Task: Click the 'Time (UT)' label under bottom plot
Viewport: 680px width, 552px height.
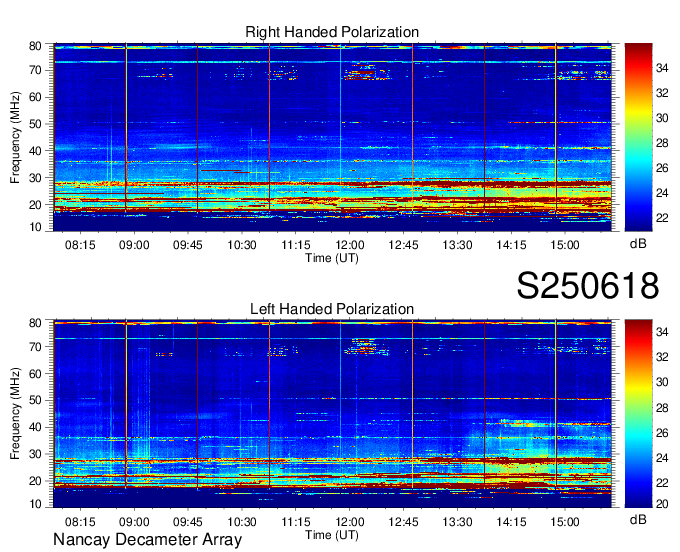Action: 332,535
